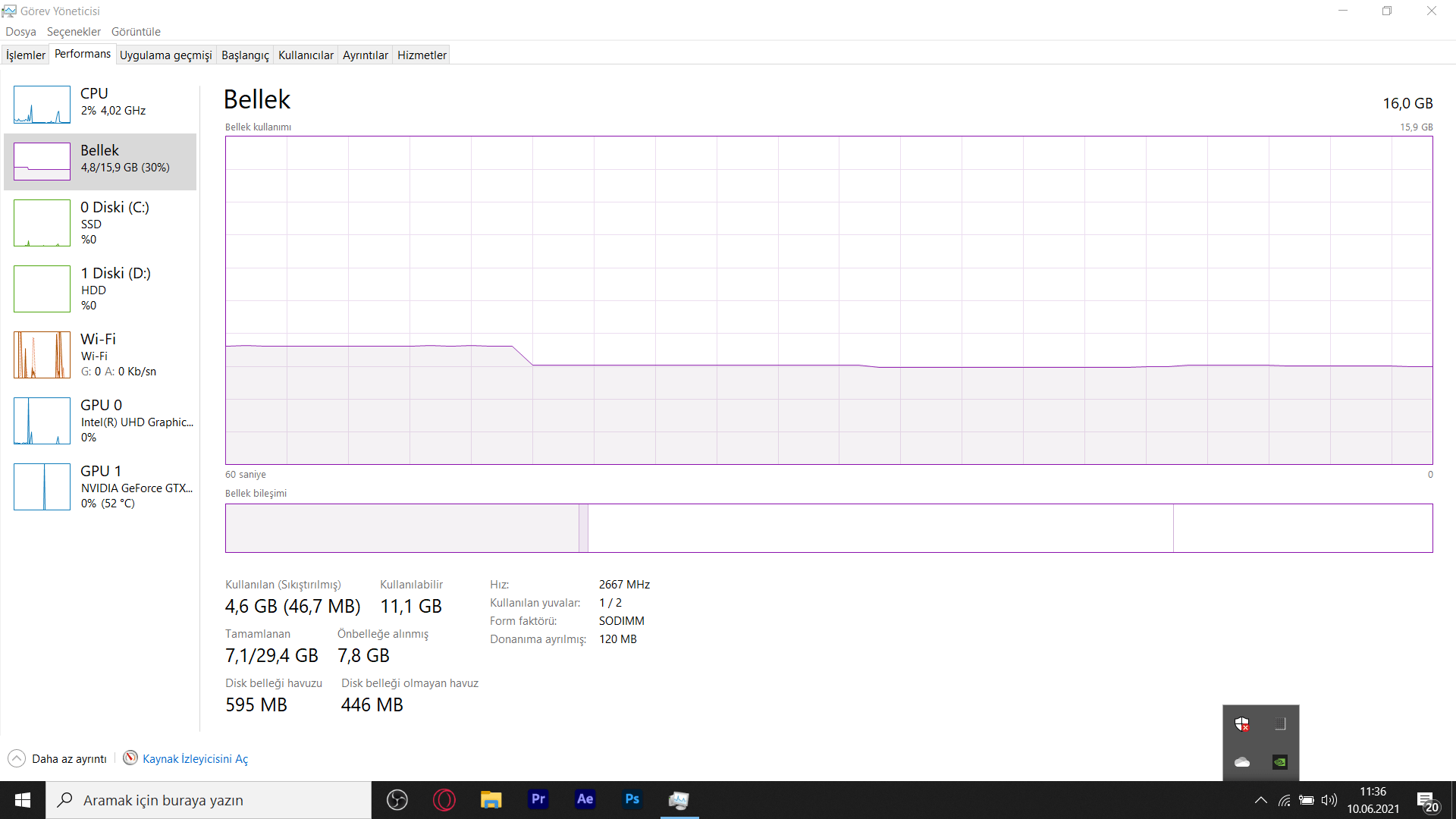
Task: Switch to the Başlangıç tab
Action: [x=245, y=55]
